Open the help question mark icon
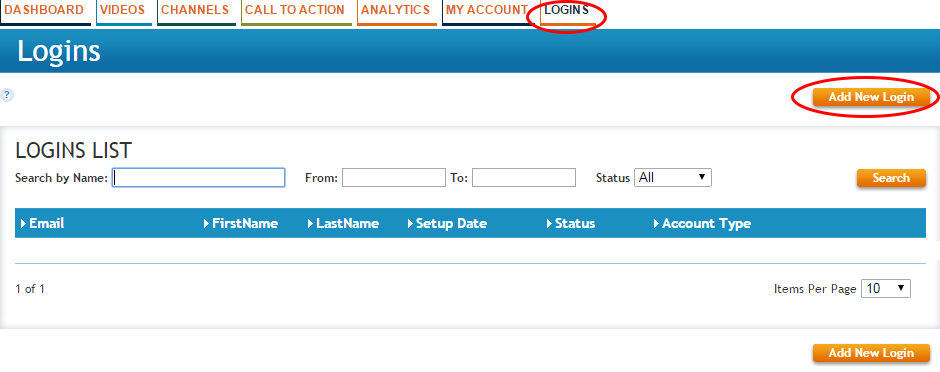This screenshot has width=940, height=372. 7,95
